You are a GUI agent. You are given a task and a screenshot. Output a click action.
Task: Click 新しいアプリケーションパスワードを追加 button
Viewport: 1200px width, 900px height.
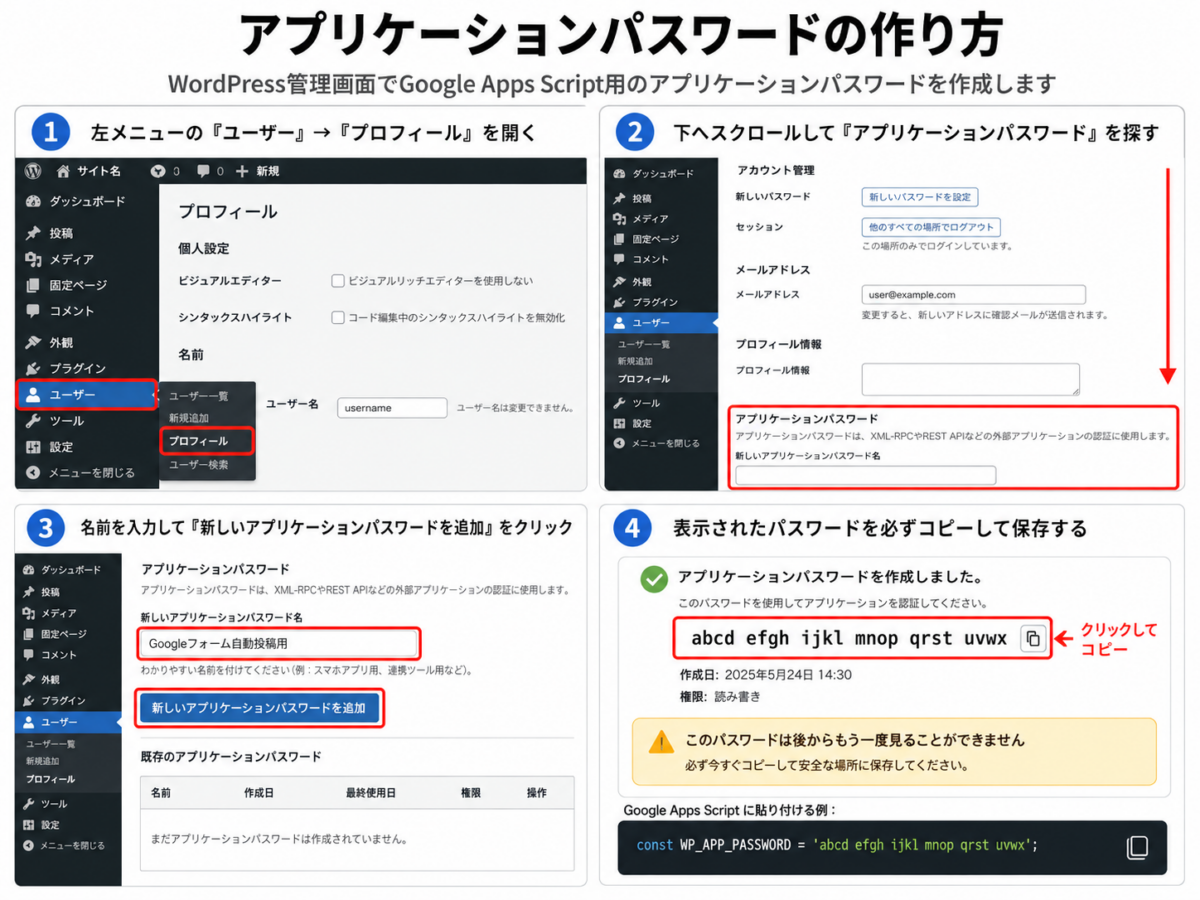pos(259,708)
